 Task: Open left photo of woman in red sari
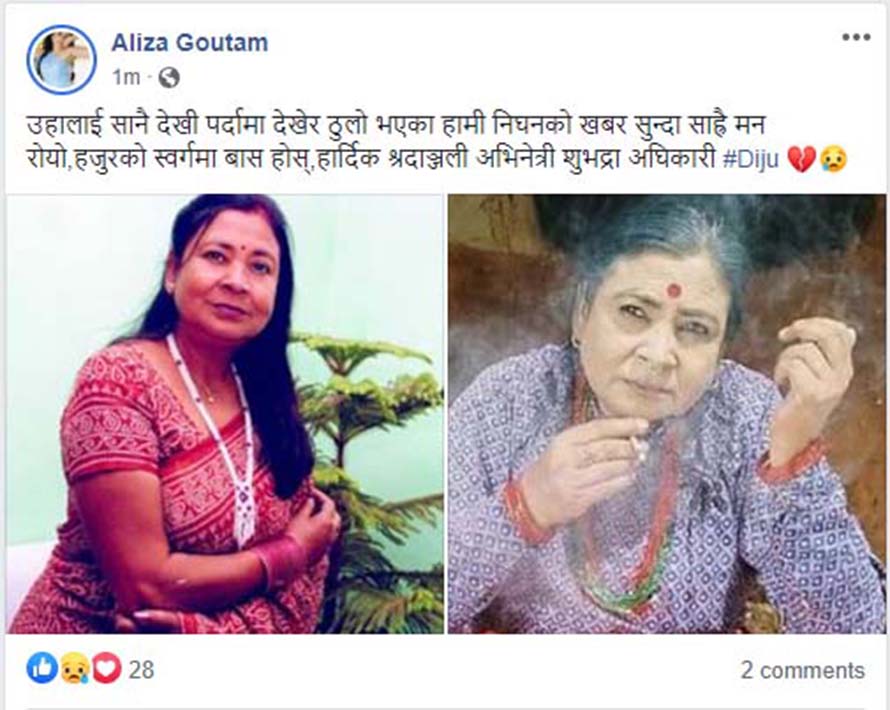[x=225, y=414]
